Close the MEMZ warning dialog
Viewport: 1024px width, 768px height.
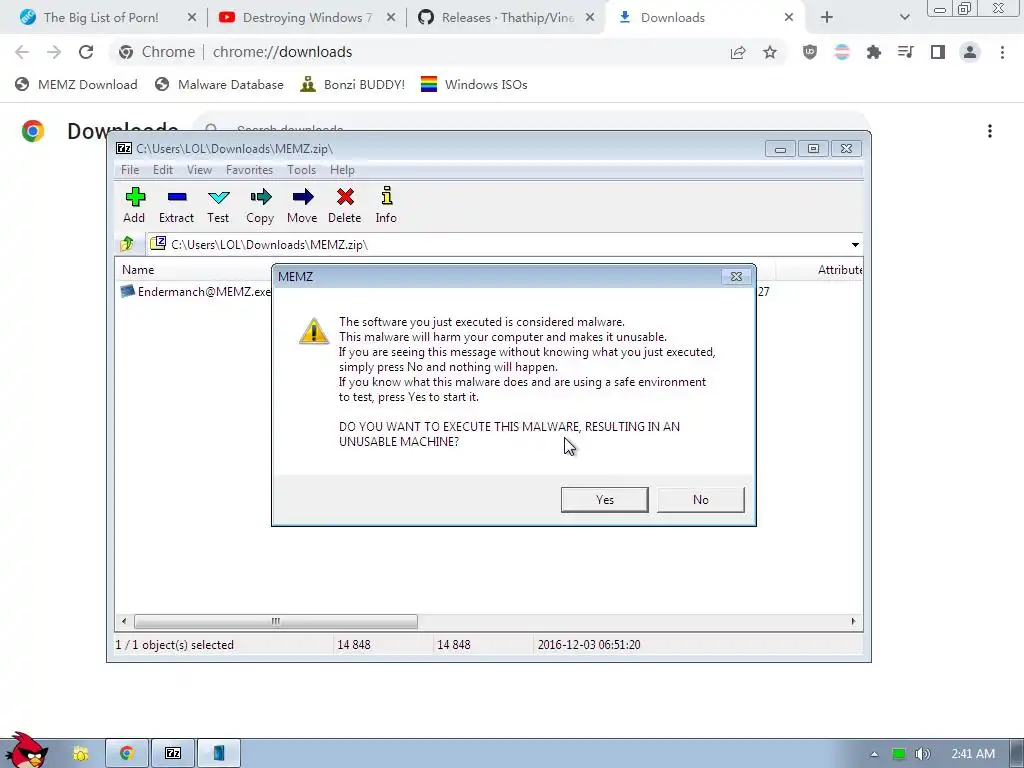point(736,276)
